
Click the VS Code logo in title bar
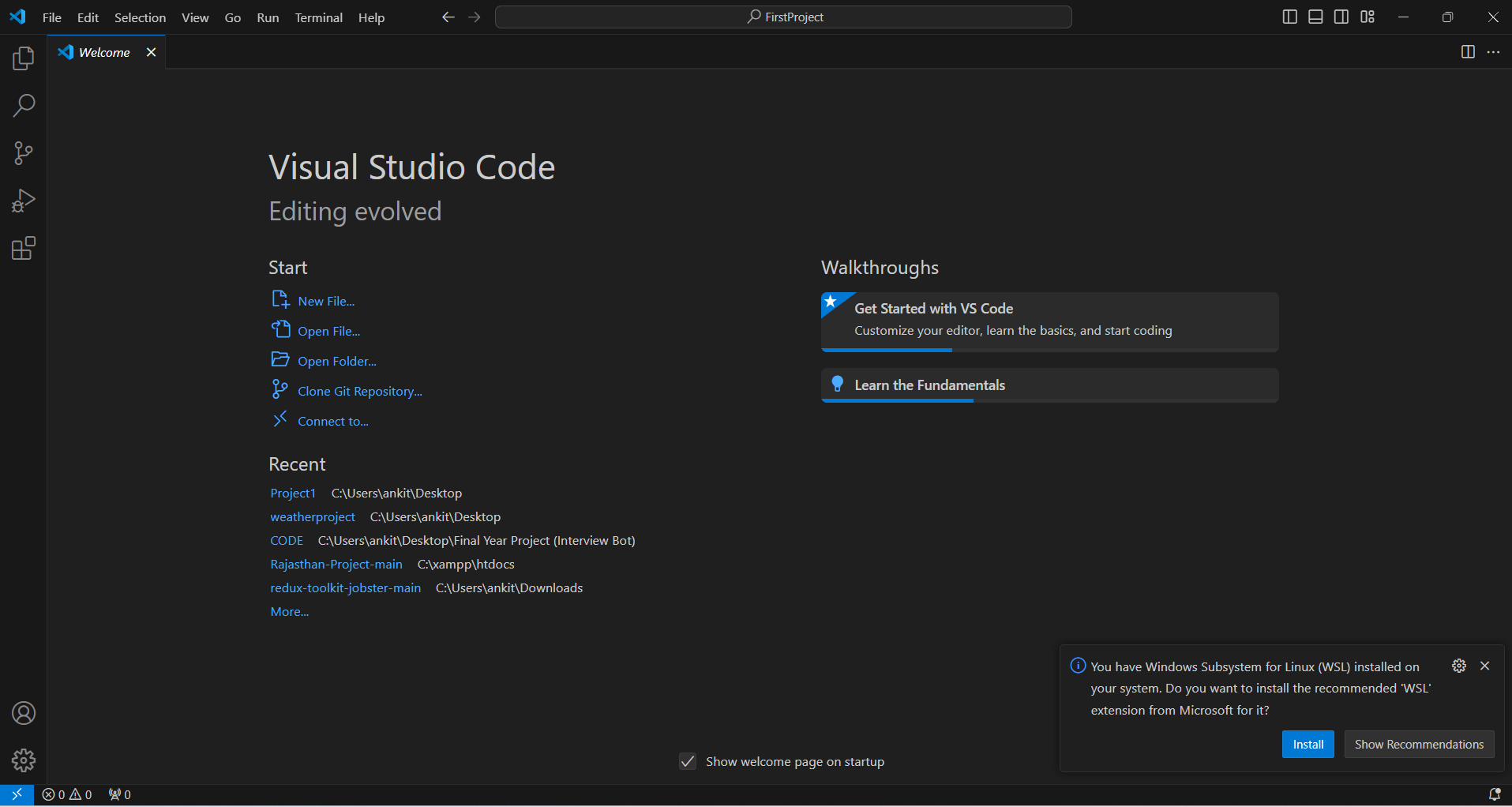pyautogui.click(x=17, y=17)
